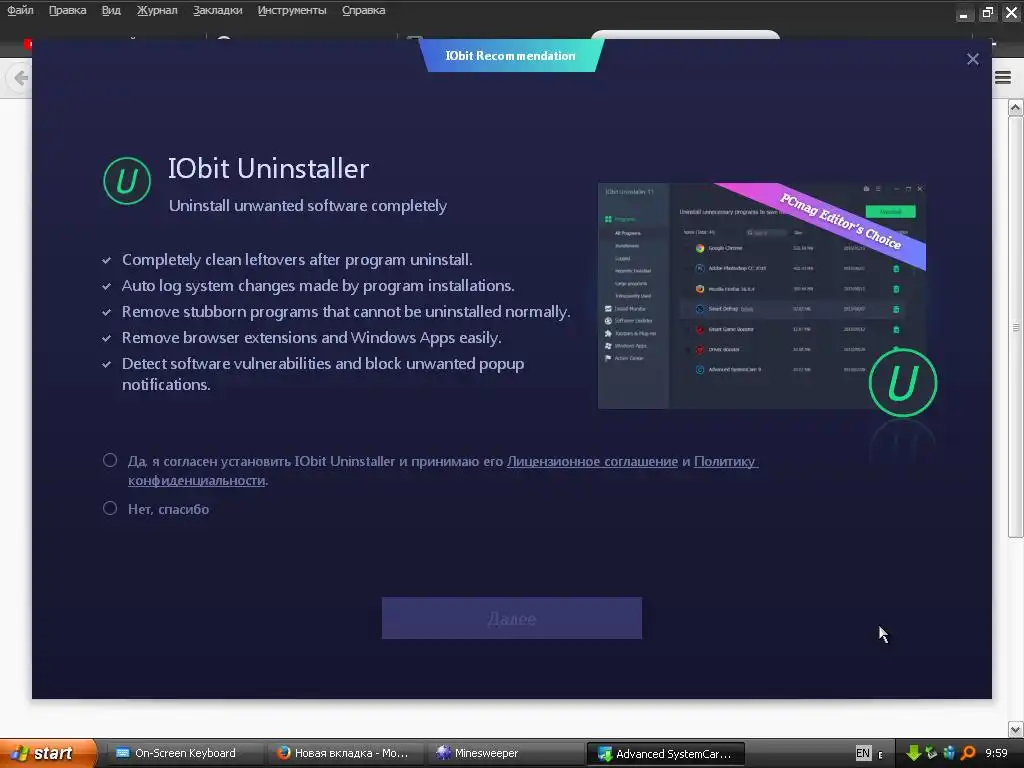Click the Firefox back arrow button
The image size is (1024, 768).
point(20,78)
